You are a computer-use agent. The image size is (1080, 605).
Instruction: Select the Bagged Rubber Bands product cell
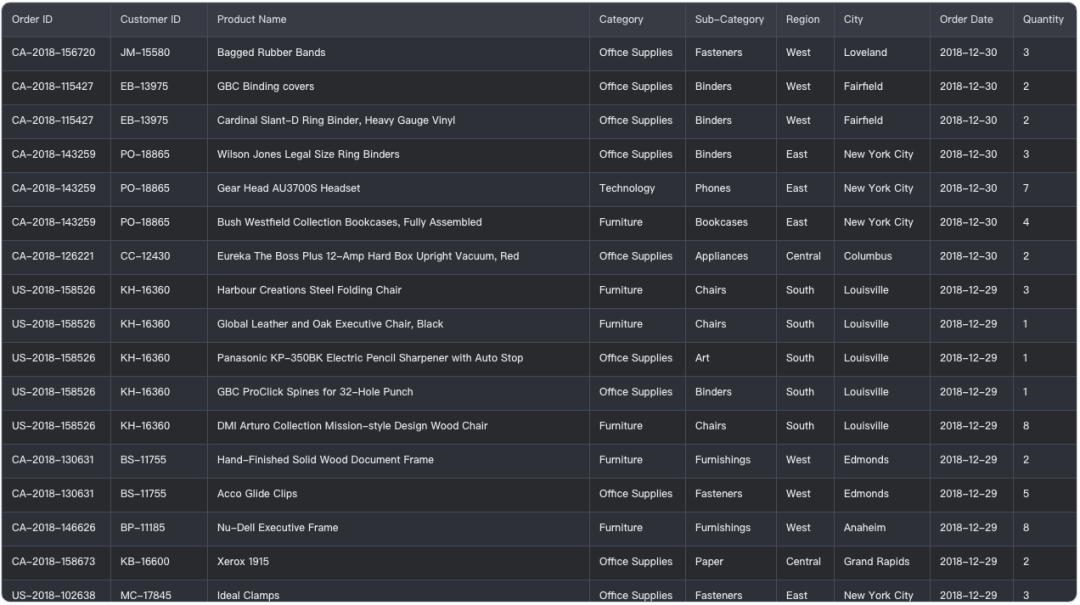[x=271, y=53]
